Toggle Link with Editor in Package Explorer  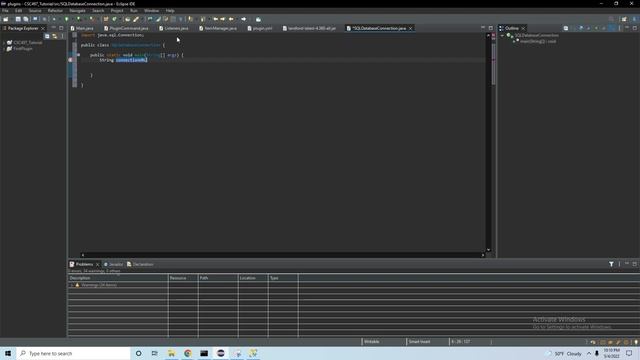click(55, 36)
